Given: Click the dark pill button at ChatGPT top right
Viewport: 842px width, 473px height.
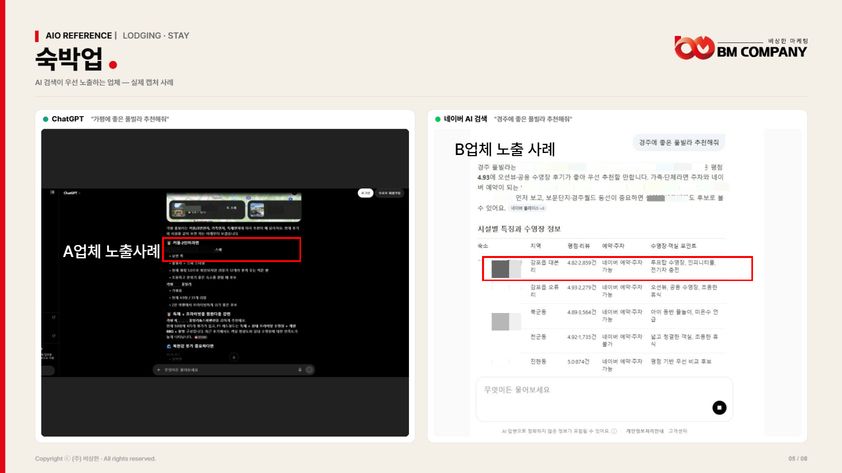Looking at the screenshot, I should pyautogui.click(x=389, y=193).
